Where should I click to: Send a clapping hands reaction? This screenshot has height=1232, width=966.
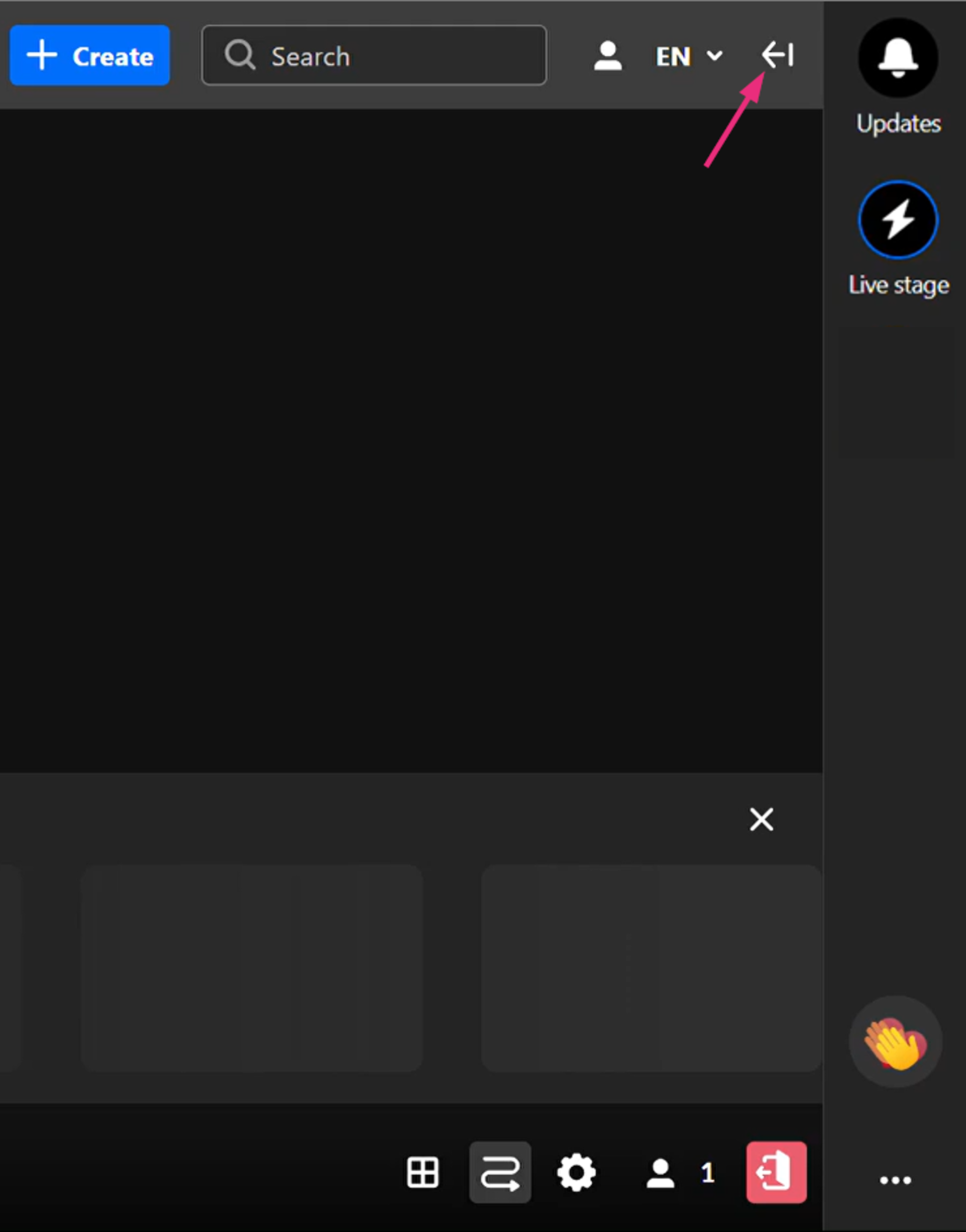coord(895,1042)
